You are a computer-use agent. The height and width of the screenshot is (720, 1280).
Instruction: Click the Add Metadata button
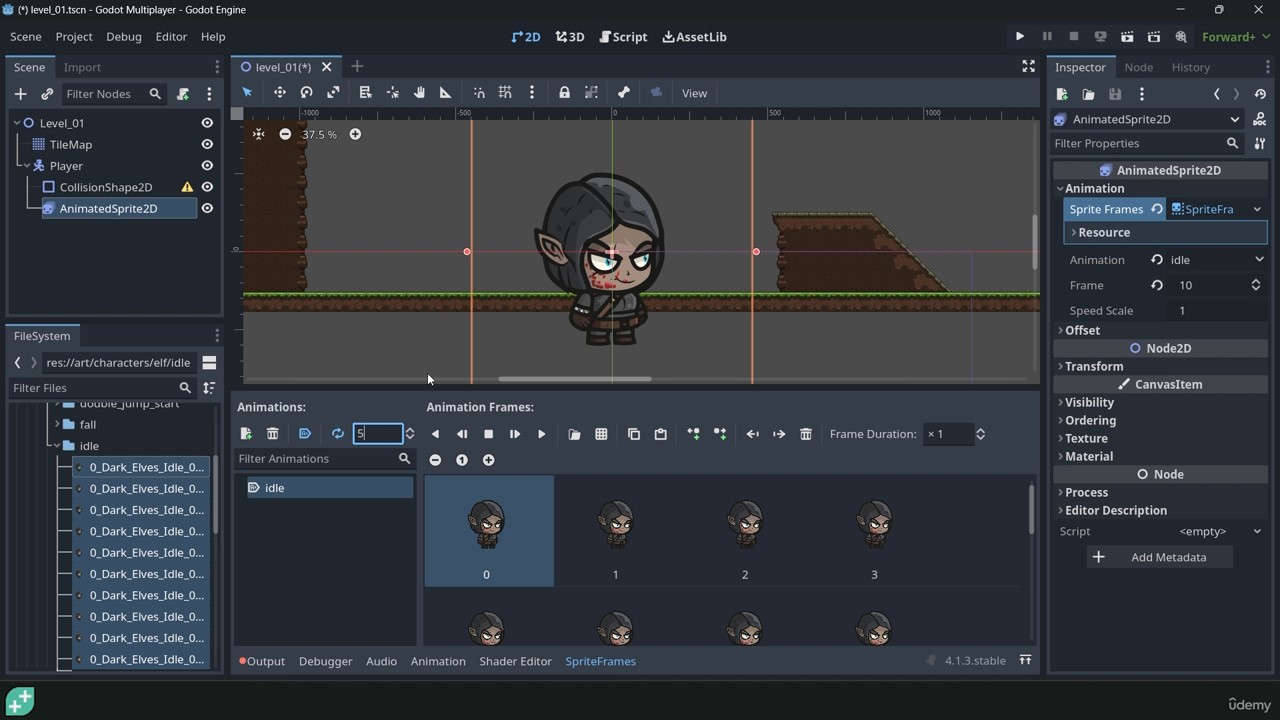click(1160, 557)
